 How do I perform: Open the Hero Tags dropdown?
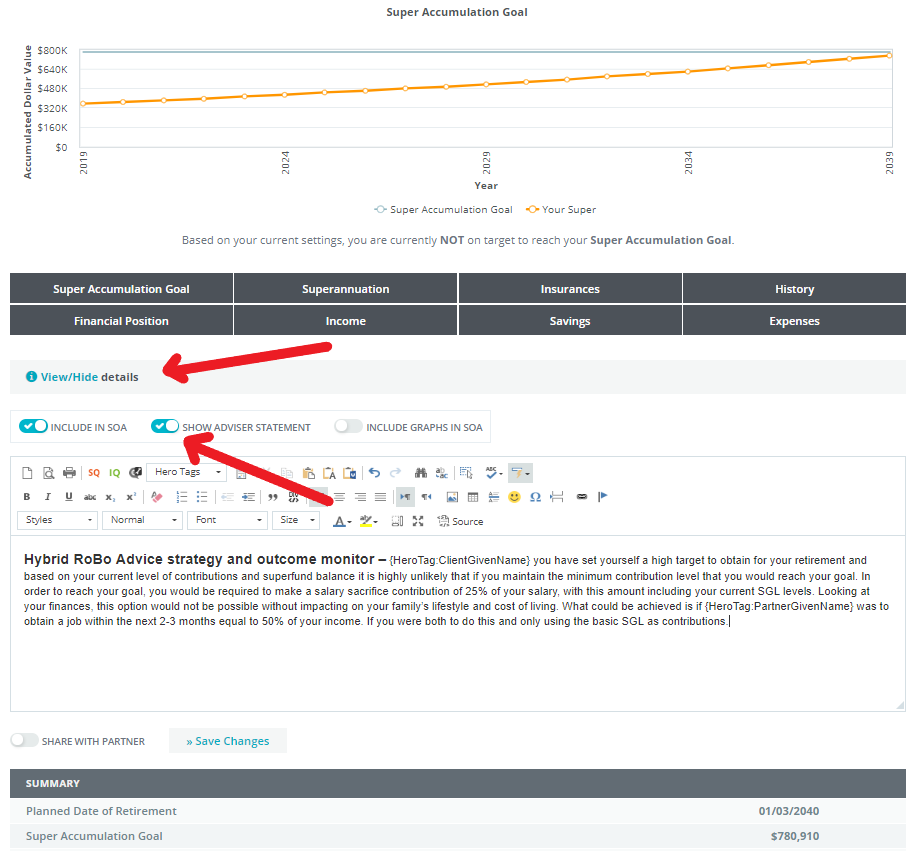pos(186,473)
